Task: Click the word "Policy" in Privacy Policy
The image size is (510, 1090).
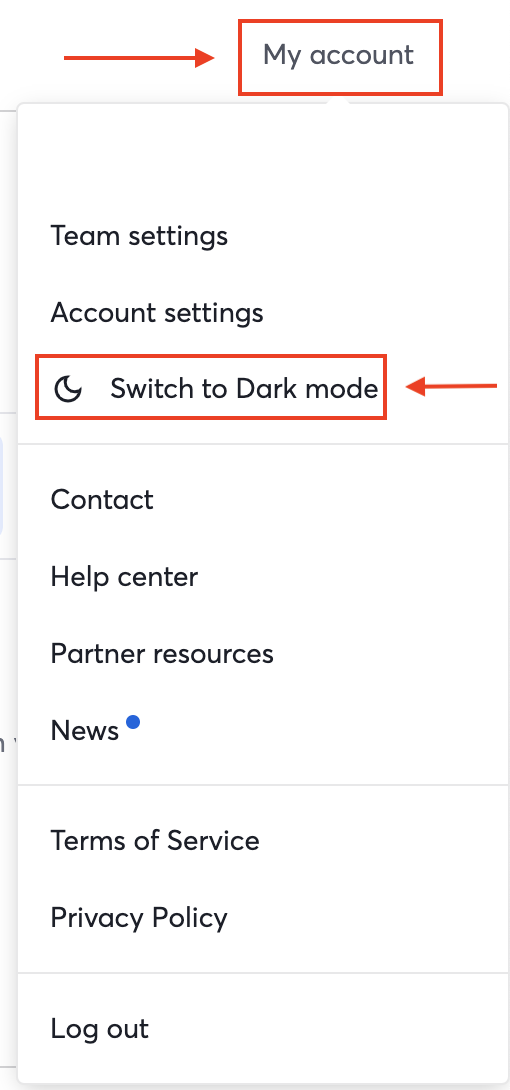Action: [x=189, y=919]
